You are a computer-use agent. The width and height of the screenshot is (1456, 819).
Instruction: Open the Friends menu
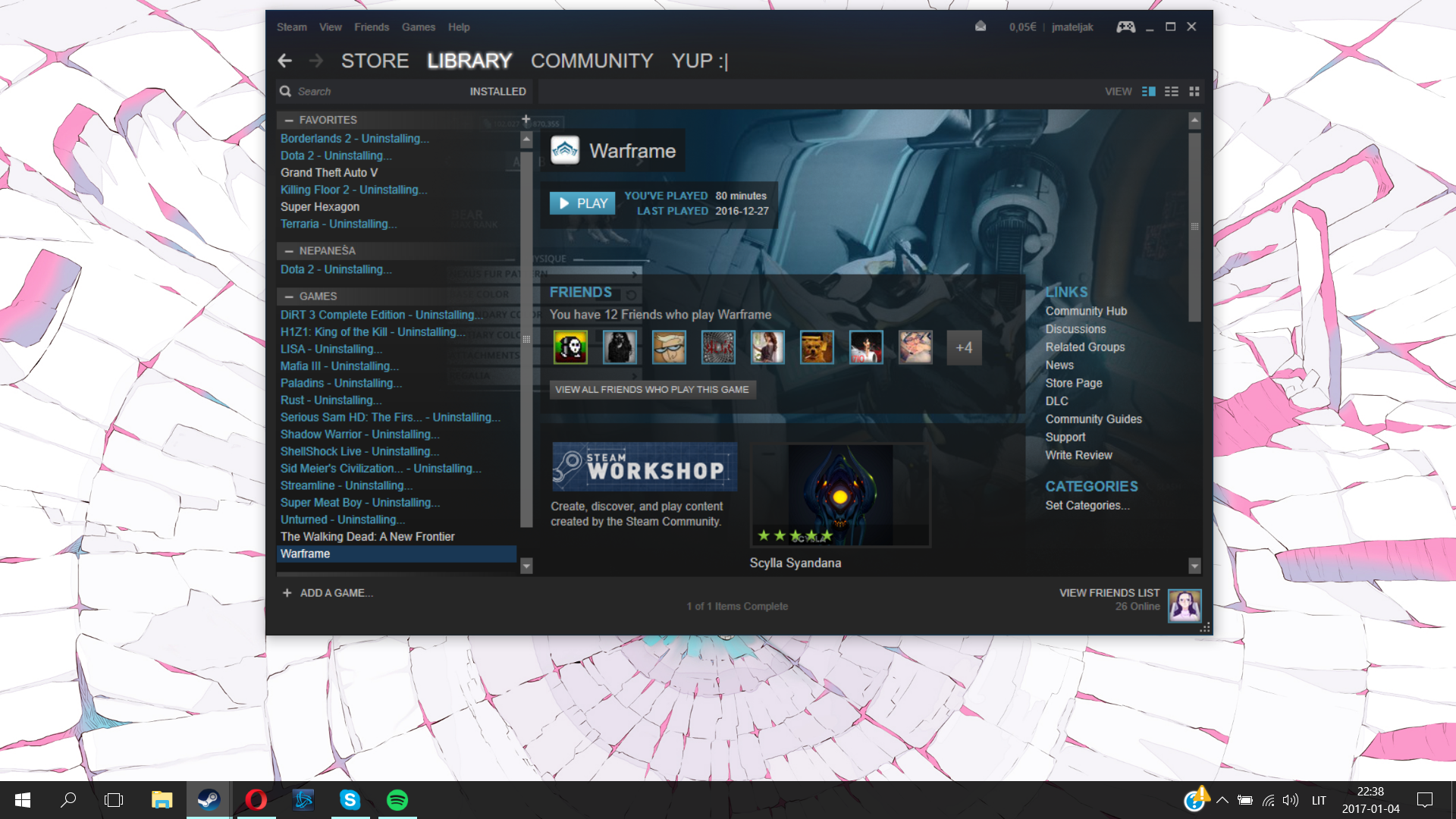(371, 27)
